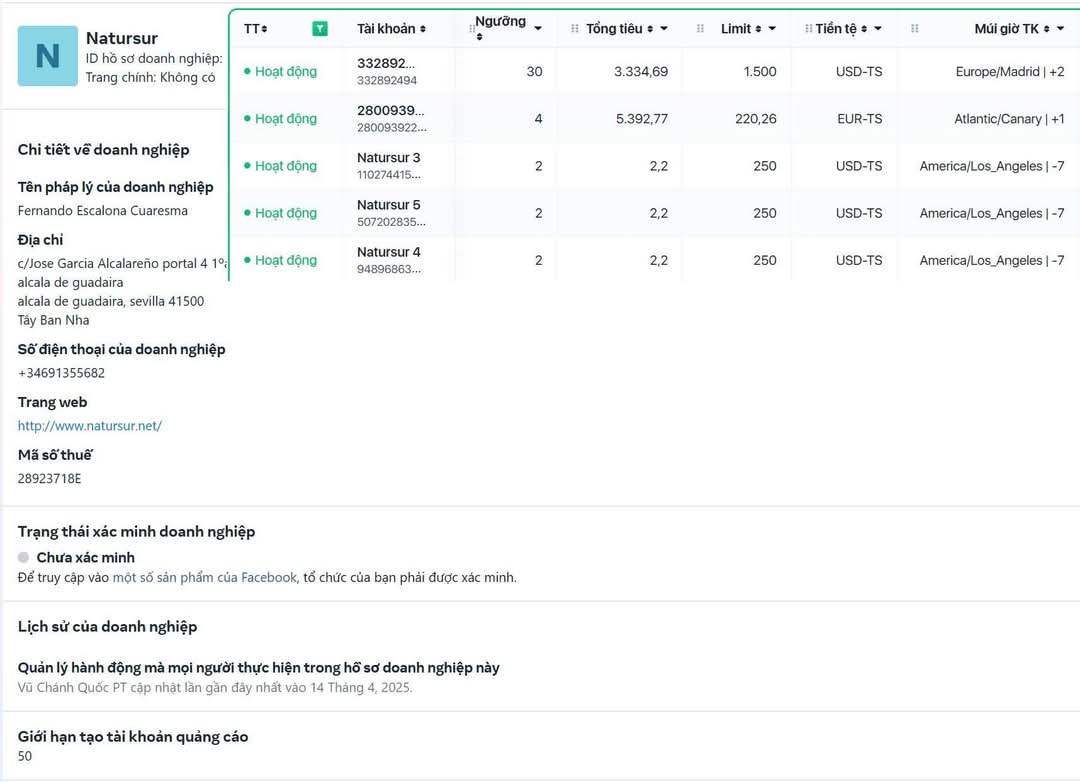The image size is (1080, 782).
Task: Click the threshold value 30
Action: [x=534, y=71]
